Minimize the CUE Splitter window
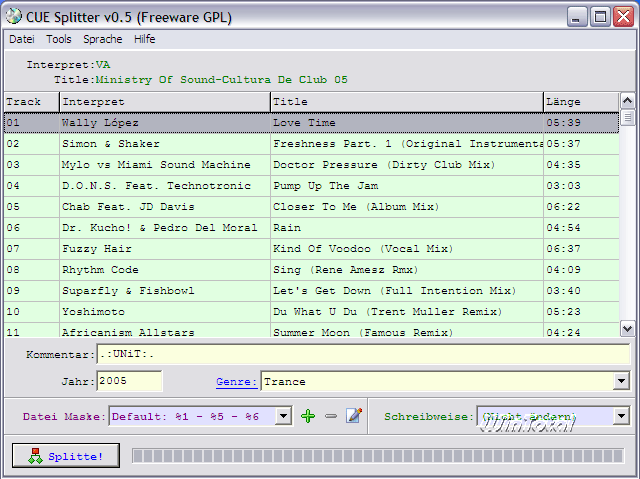Screen dimensions: 640x479 577,17
